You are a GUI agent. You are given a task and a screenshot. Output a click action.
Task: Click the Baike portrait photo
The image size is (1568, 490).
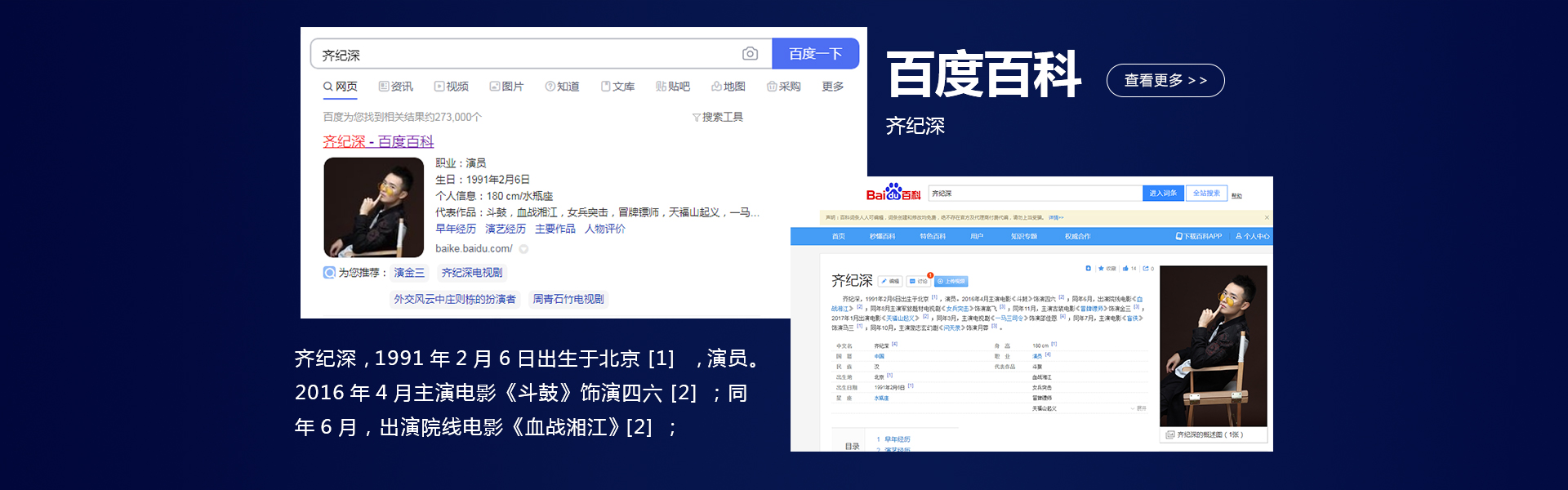click(x=1214, y=345)
